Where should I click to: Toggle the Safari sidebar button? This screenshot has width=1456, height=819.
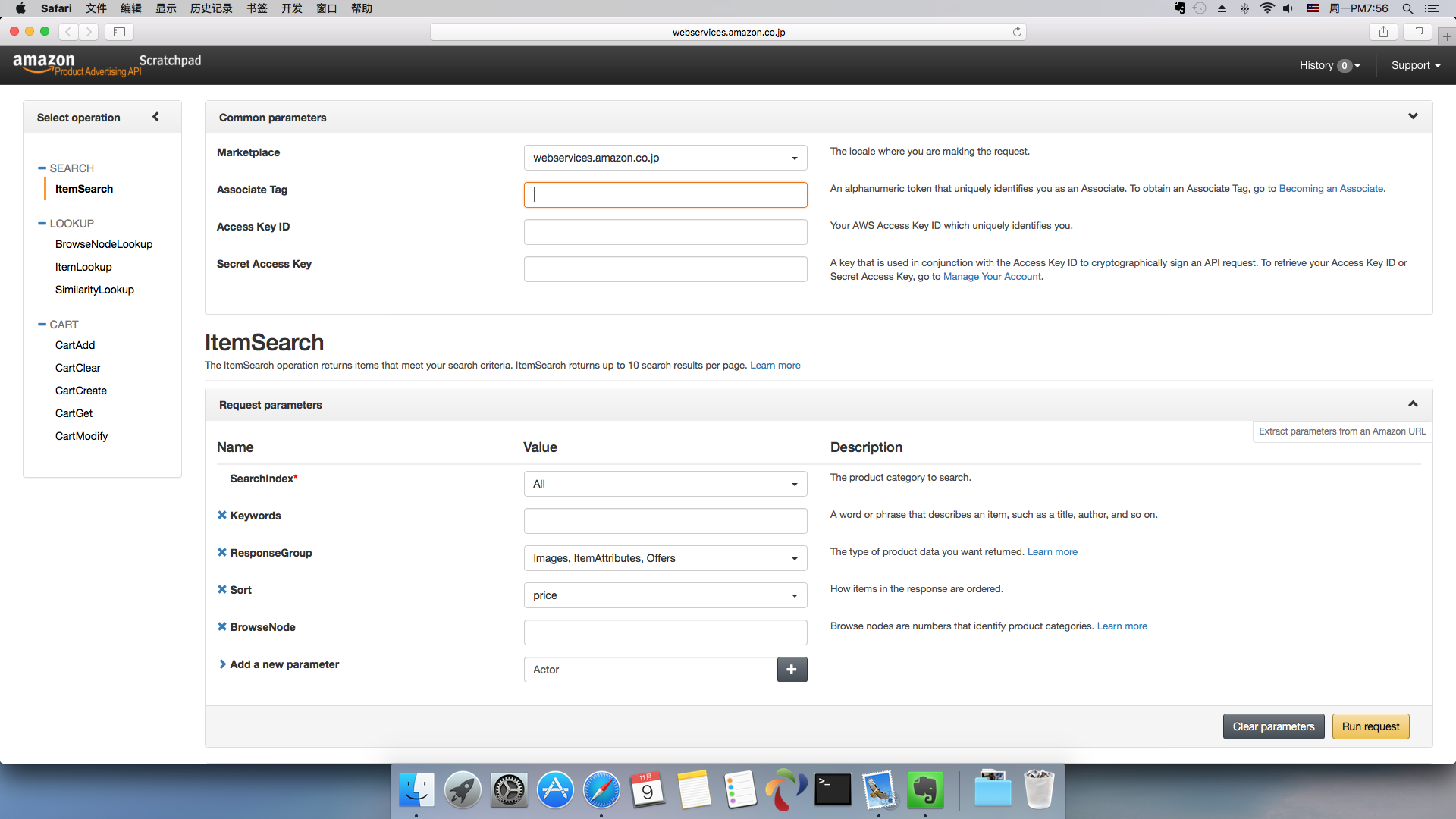(119, 32)
